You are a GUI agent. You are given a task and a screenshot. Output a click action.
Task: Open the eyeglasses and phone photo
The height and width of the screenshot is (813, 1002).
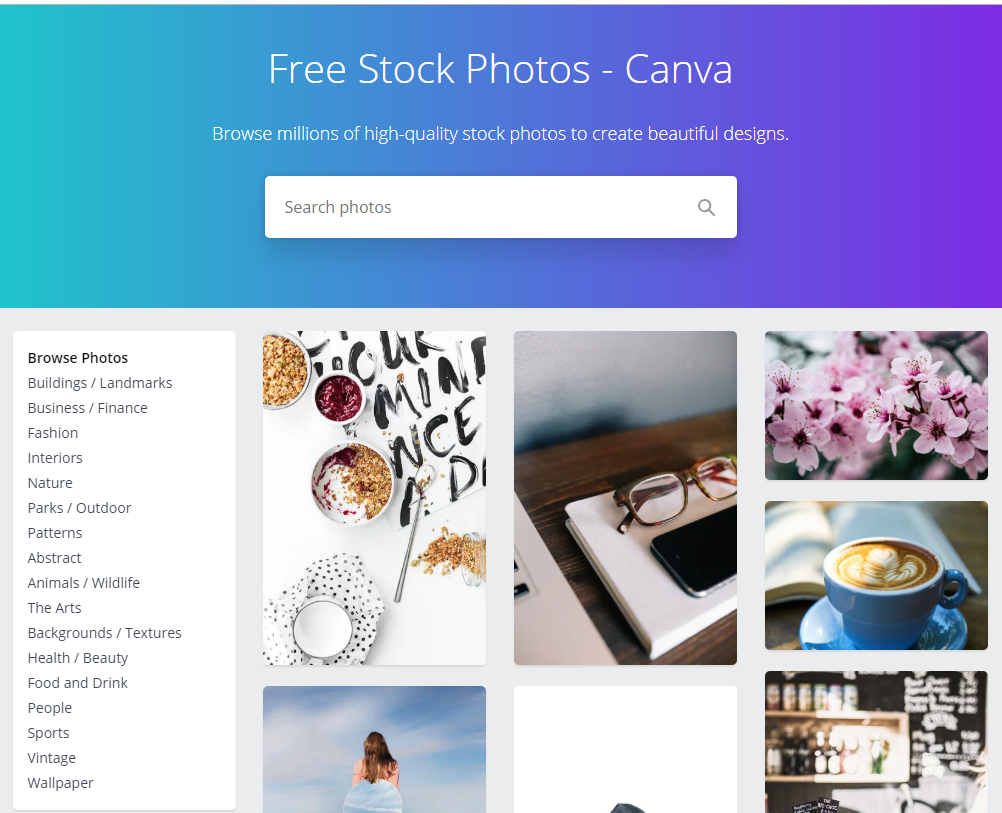point(625,498)
